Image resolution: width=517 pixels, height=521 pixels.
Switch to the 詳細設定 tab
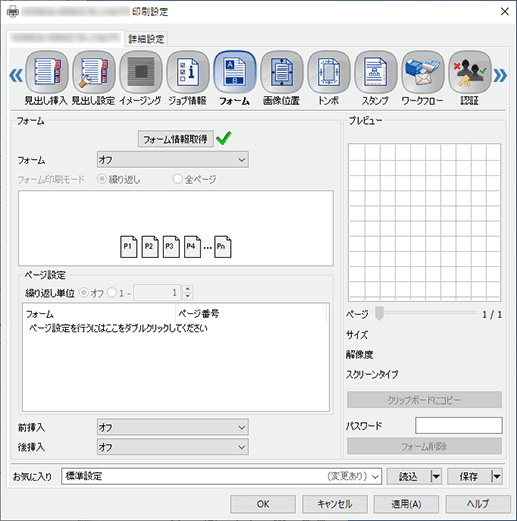click(146, 39)
